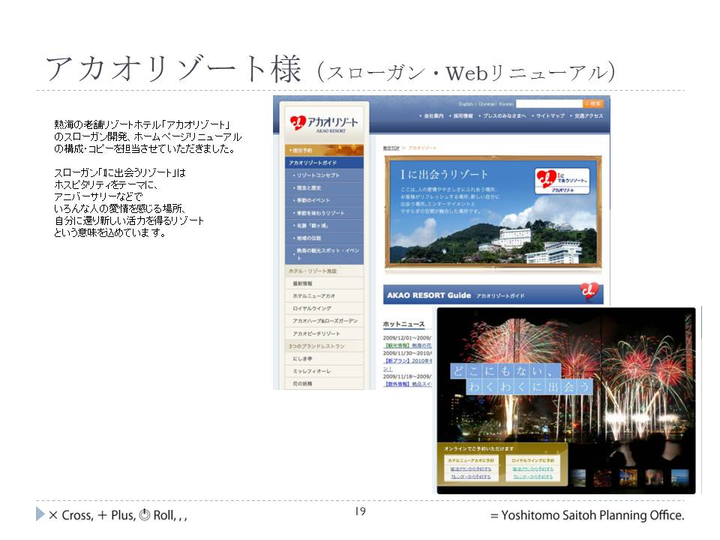720x540 pixels.
Task: Switch site language to Korean
Action: [506, 104]
